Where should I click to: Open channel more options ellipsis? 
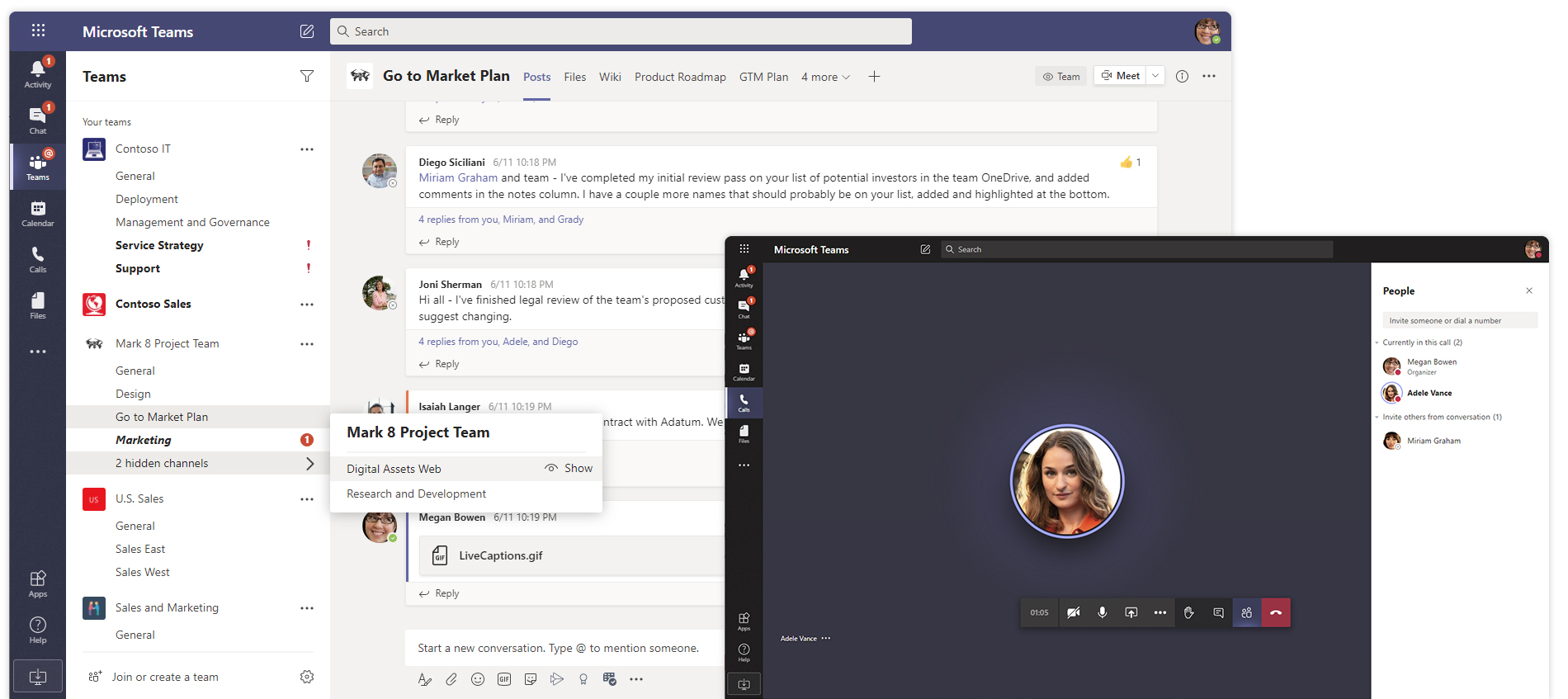tap(1209, 76)
